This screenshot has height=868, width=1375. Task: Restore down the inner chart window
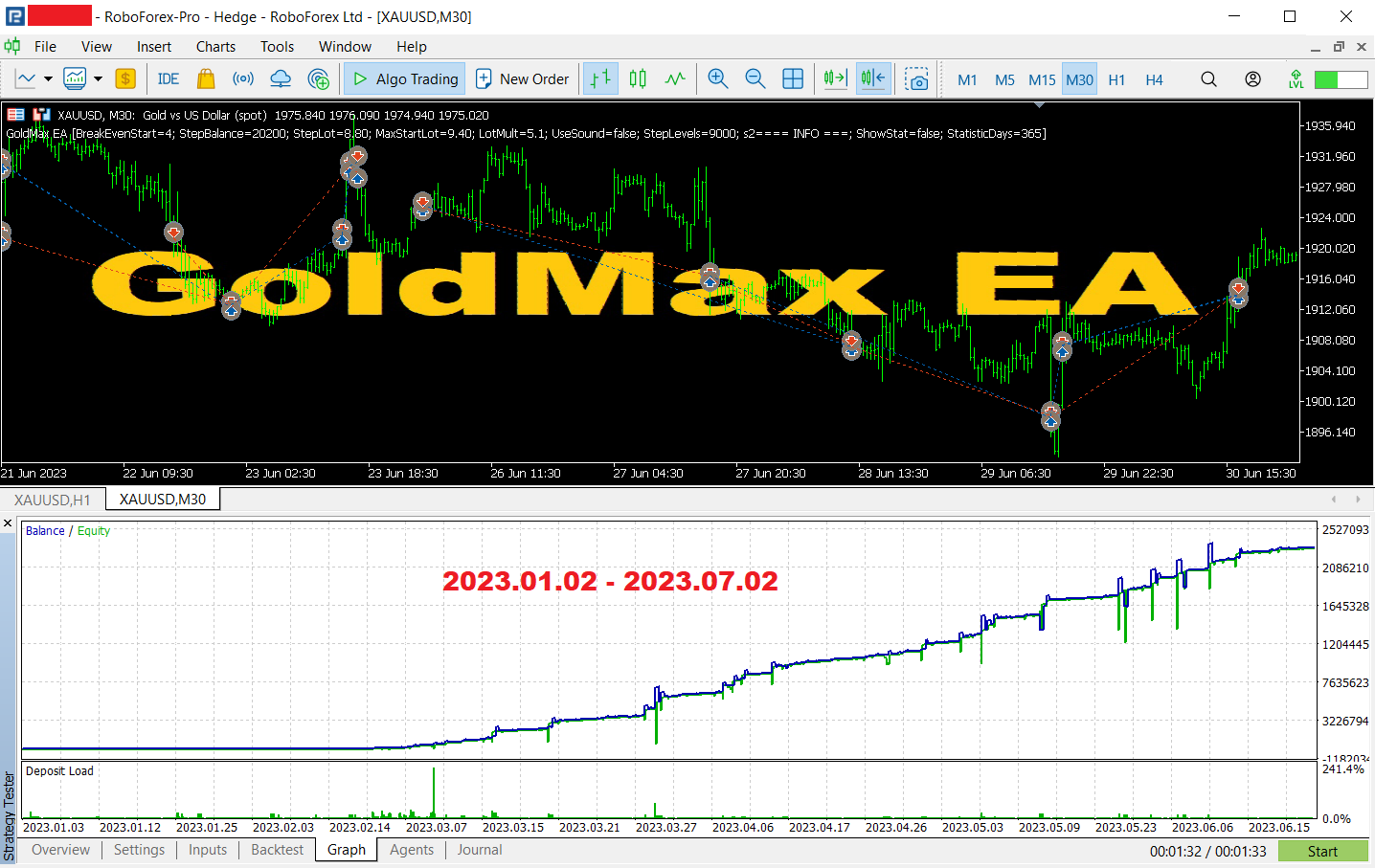click(1339, 47)
